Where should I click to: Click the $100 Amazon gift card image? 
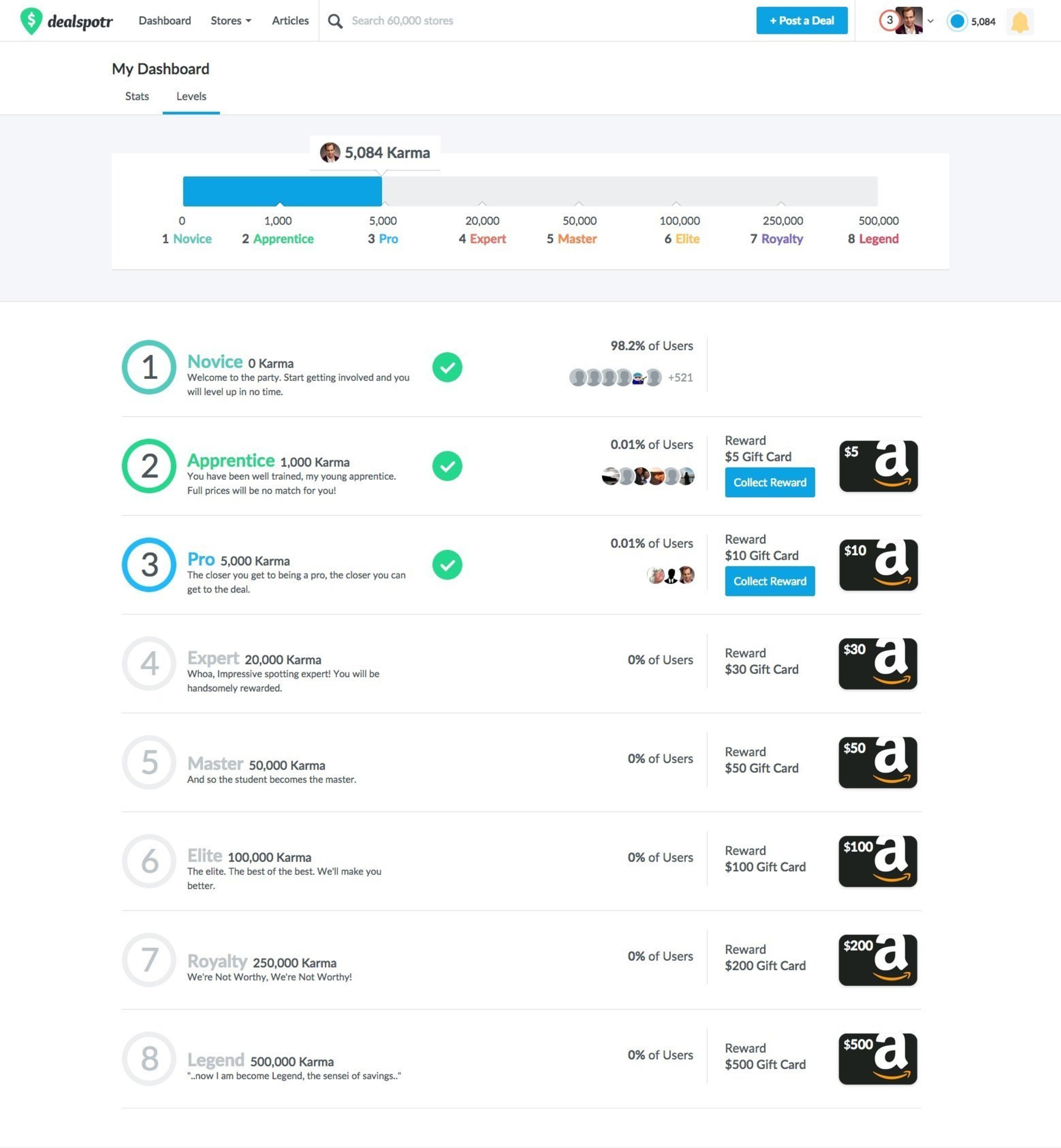(x=878, y=861)
